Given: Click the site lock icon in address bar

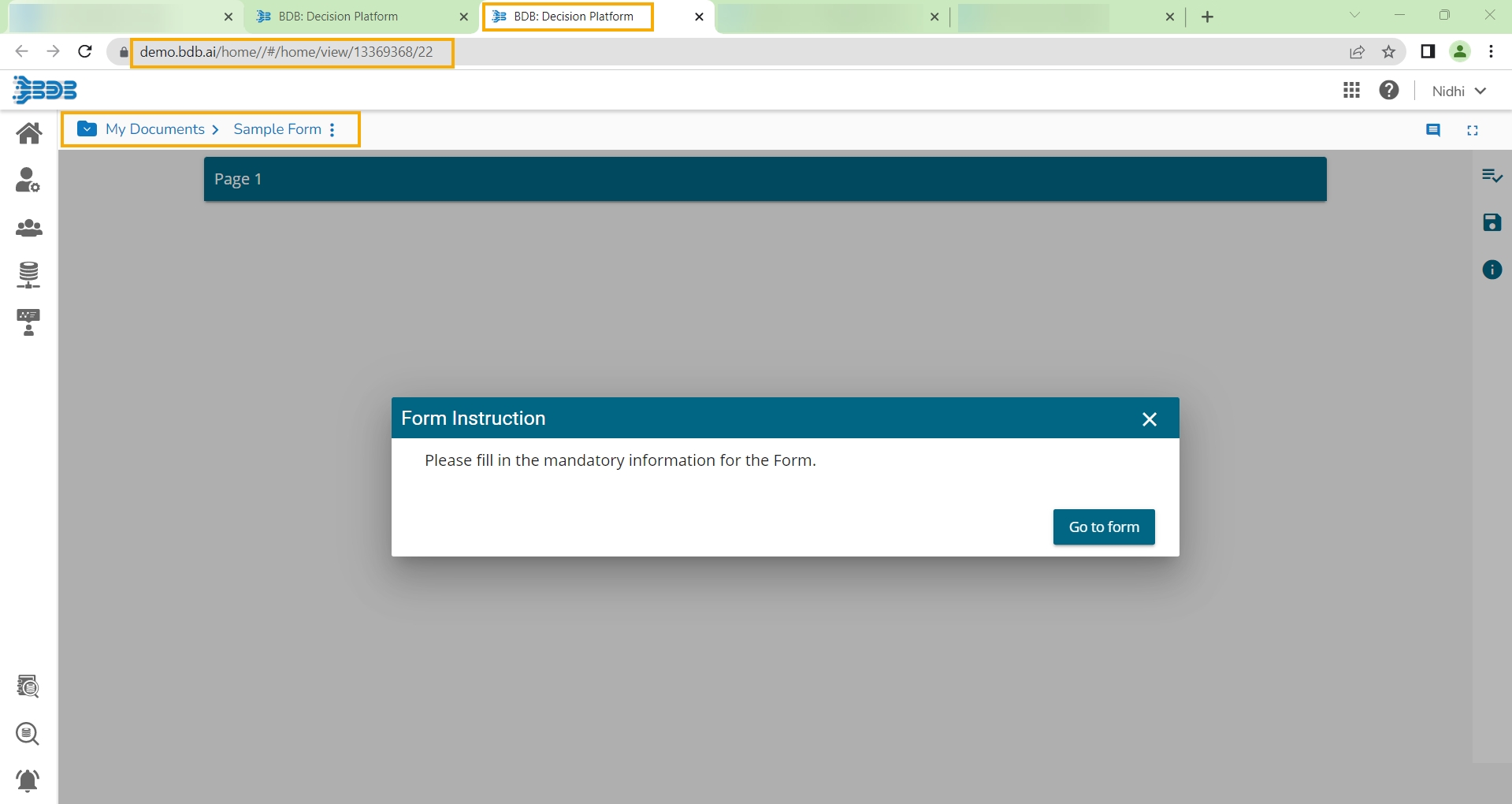Looking at the screenshot, I should coord(124,53).
